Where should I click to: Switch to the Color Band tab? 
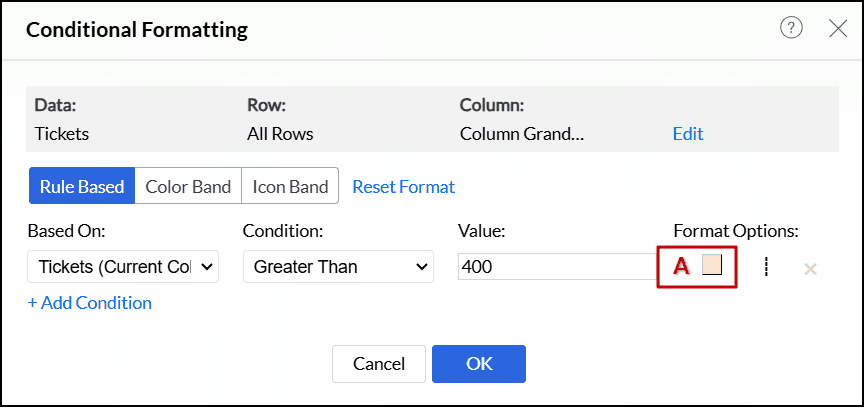click(188, 186)
